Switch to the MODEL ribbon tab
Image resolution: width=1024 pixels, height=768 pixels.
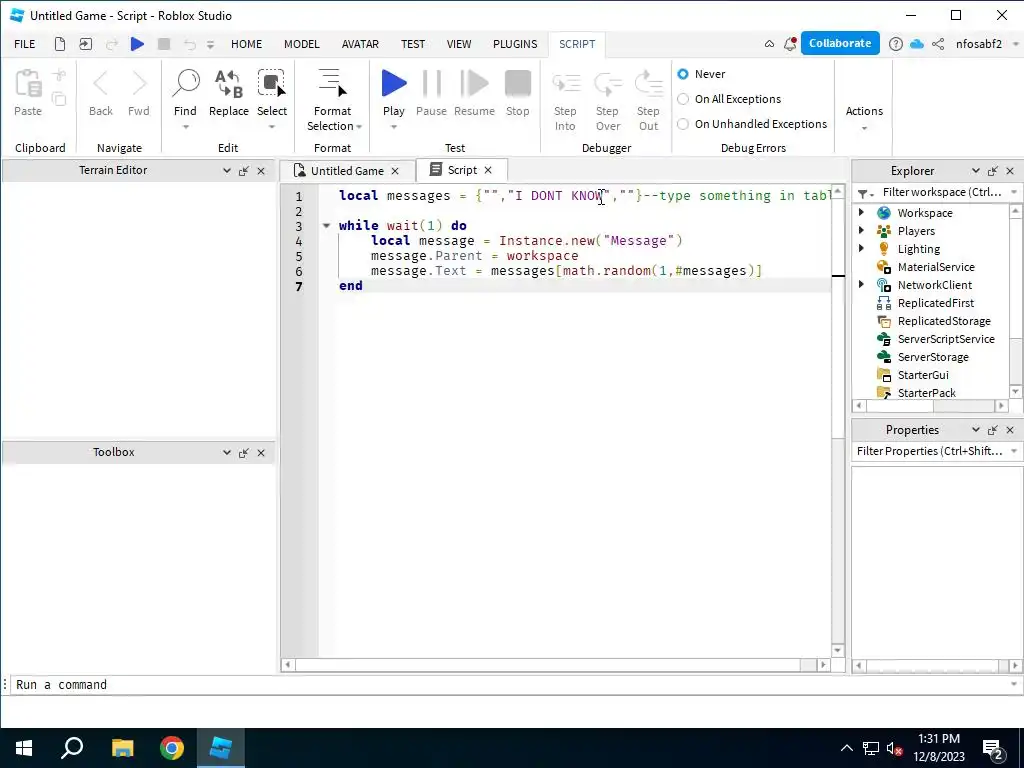click(302, 44)
